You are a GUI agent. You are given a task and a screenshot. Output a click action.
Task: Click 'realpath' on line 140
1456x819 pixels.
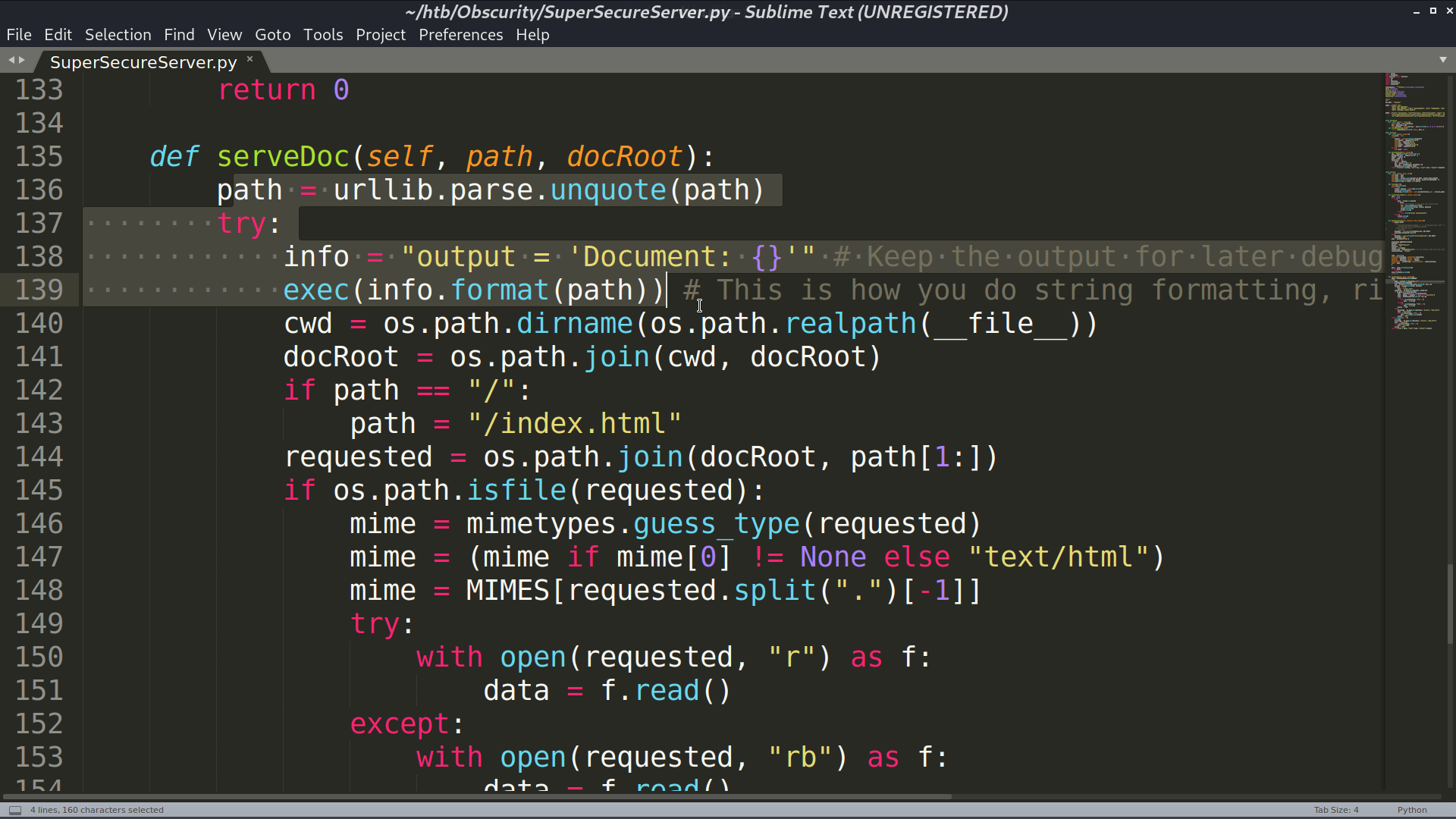coord(851,324)
